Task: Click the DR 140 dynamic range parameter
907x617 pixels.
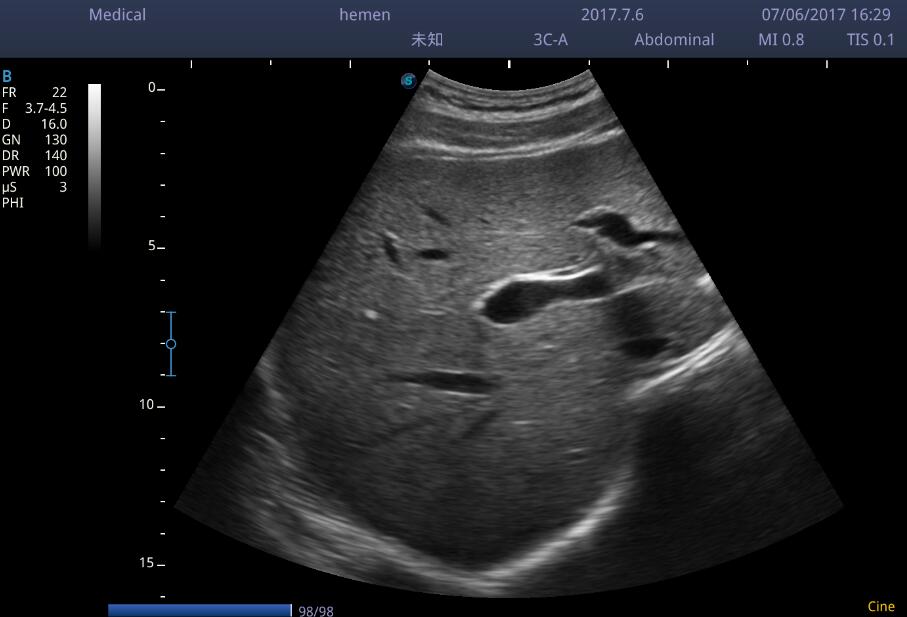Action: point(34,156)
